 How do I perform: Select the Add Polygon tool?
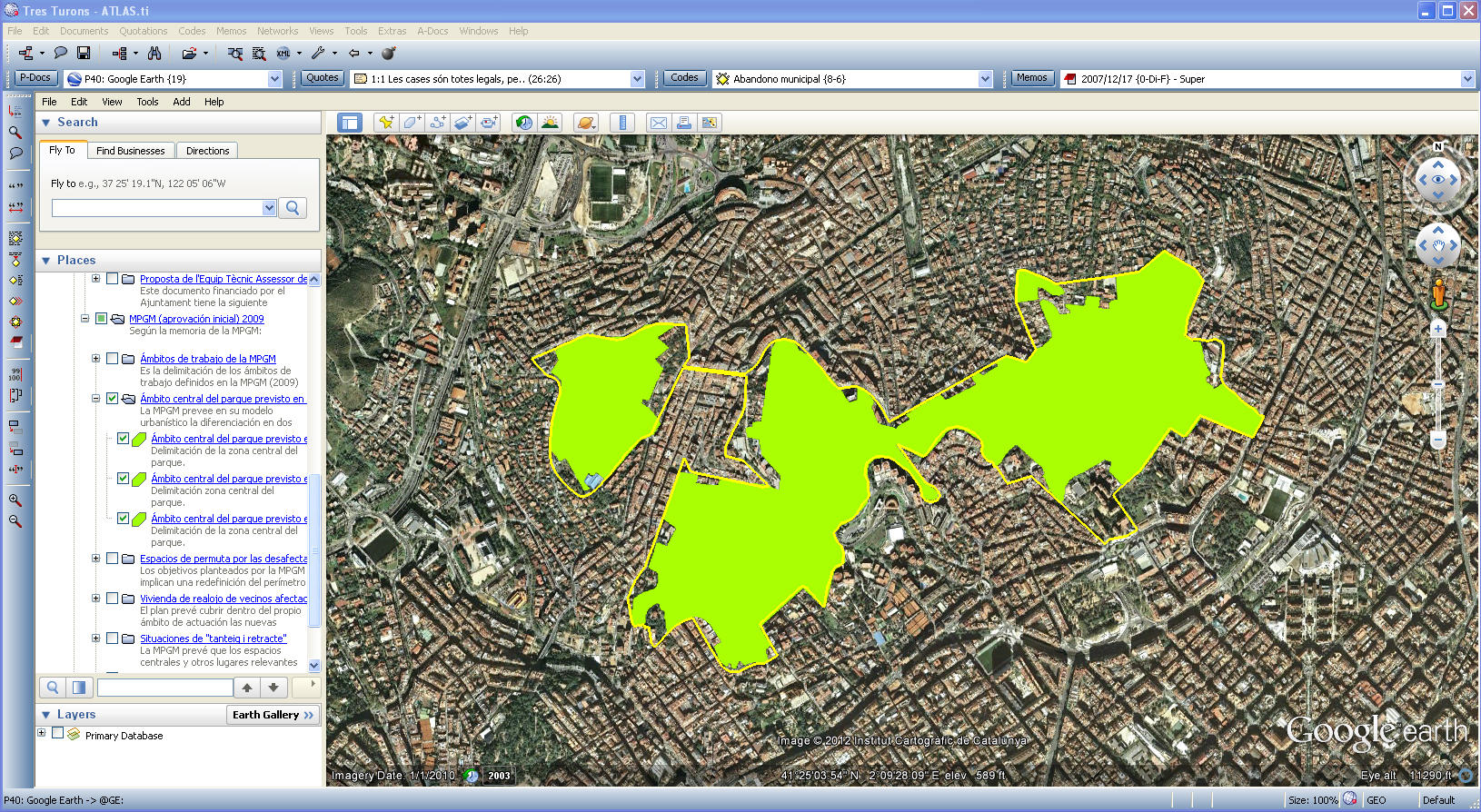click(412, 123)
